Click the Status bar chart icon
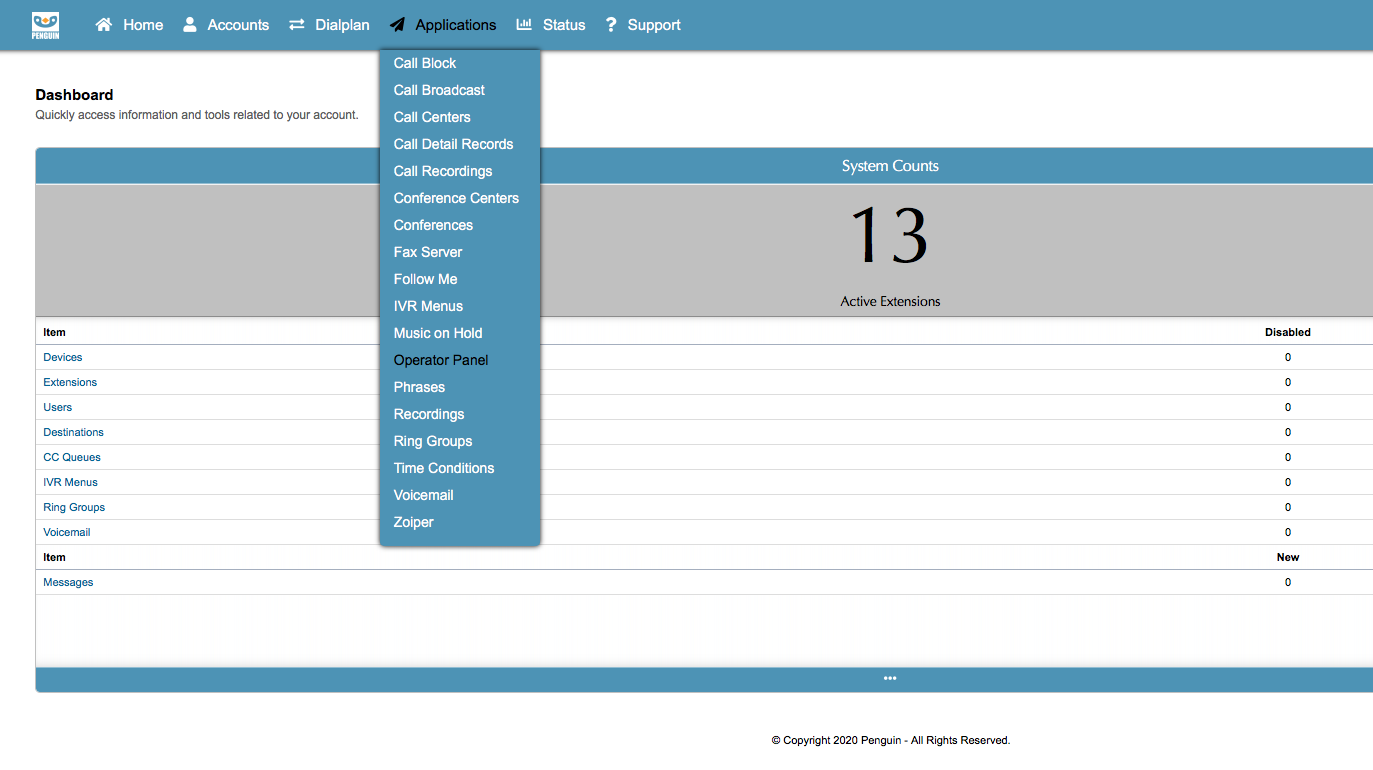1373x770 pixels. point(524,25)
